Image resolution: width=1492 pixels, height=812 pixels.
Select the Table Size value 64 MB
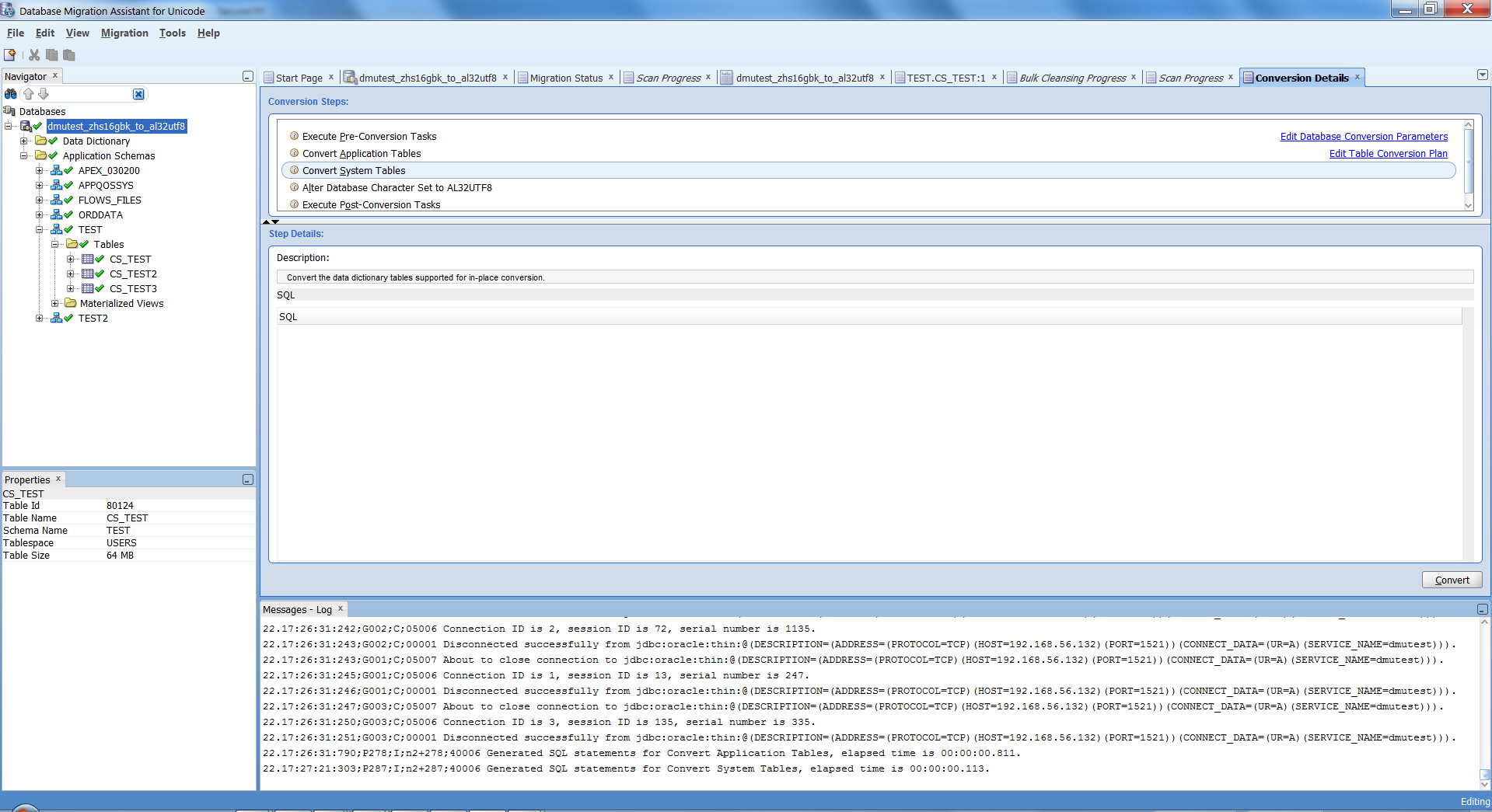120,555
